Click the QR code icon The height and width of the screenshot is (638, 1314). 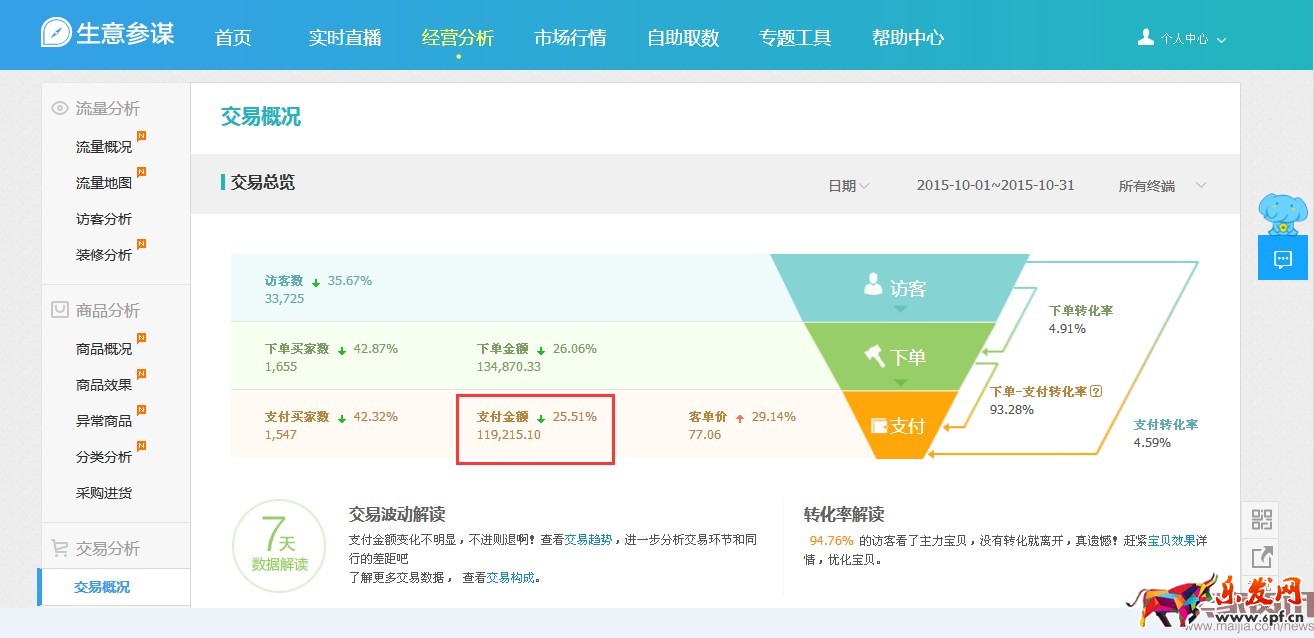point(1262,519)
